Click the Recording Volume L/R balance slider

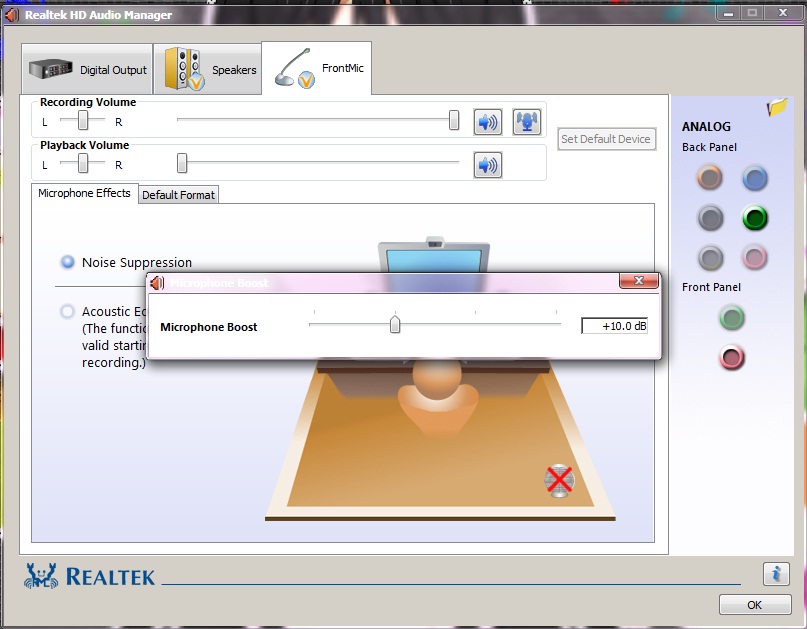click(x=82, y=121)
